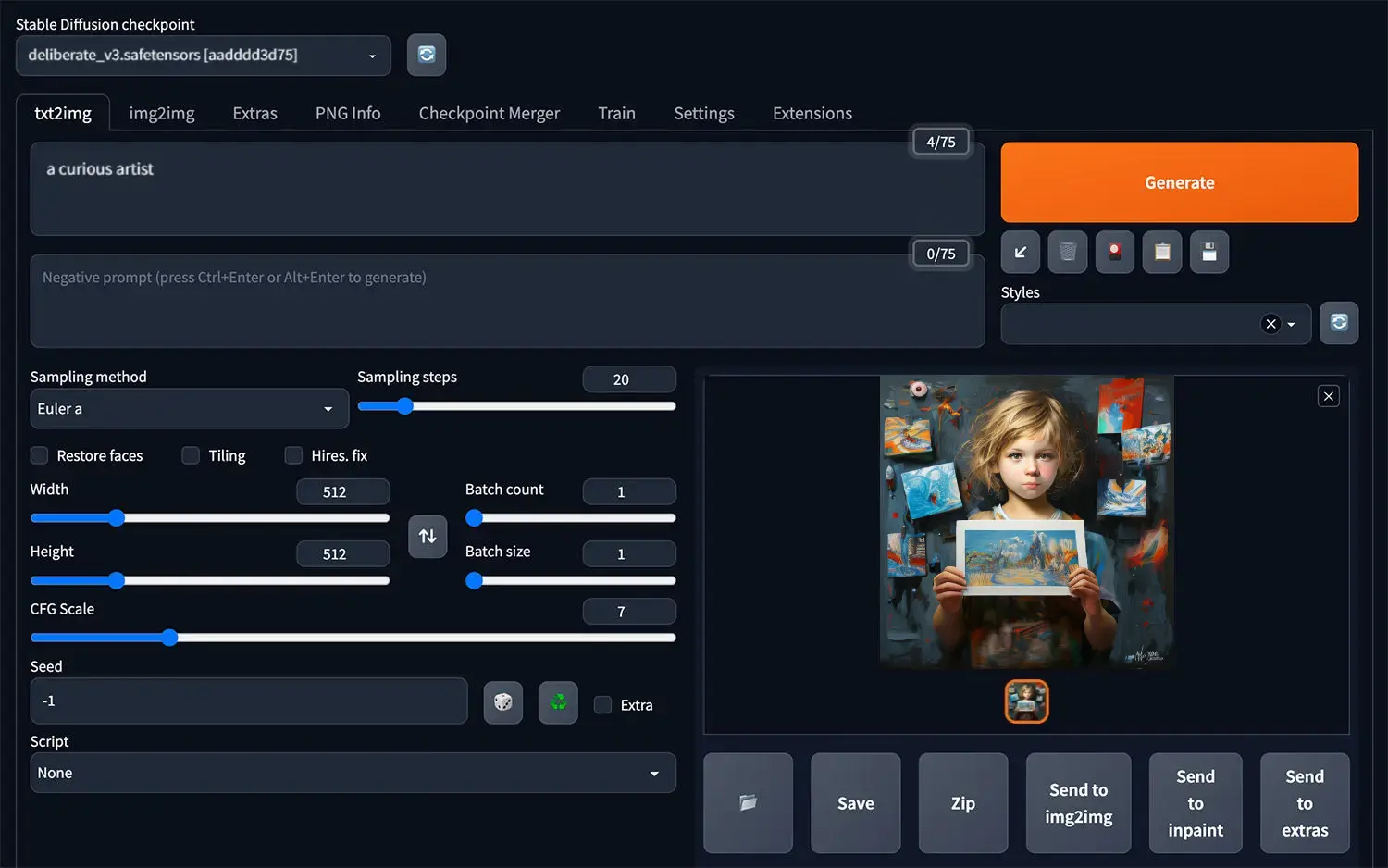Click the orange Generate button
This screenshot has height=868, width=1388.
(x=1180, y=182)
